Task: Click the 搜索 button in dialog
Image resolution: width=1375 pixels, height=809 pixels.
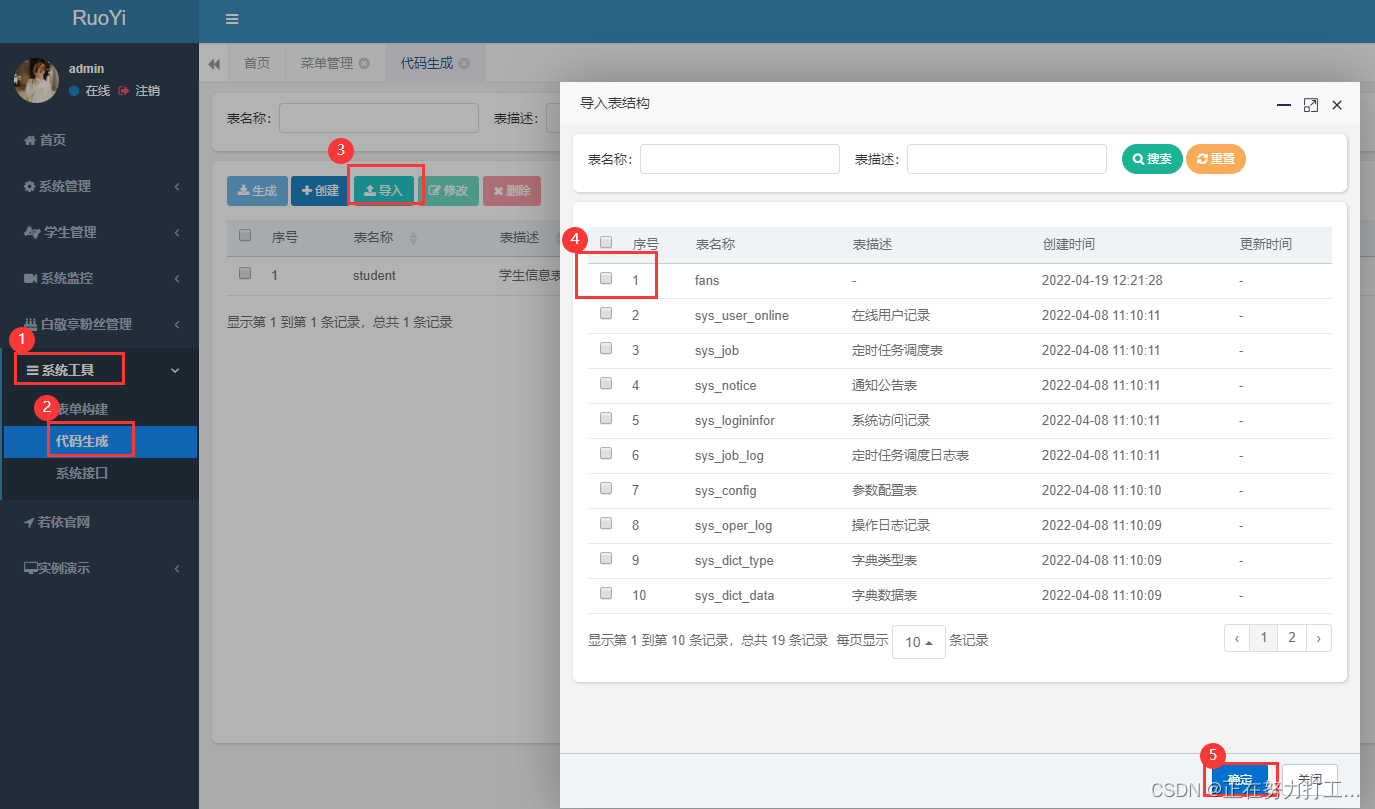Action: pyautogui.click(x=1152, y=159)
